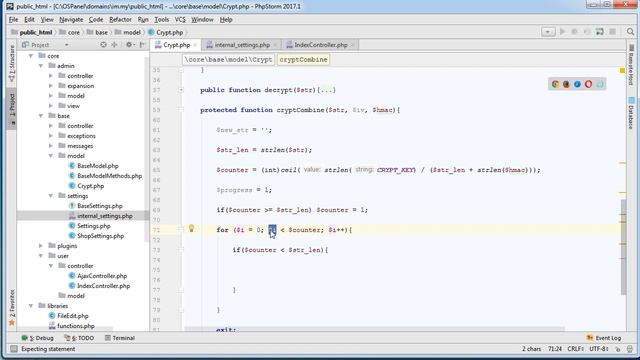Image resolution: width=640 pixels, height=360 pixels.
Task: Close the Crypt.php editor tab
Action: (x=195, y=45)
